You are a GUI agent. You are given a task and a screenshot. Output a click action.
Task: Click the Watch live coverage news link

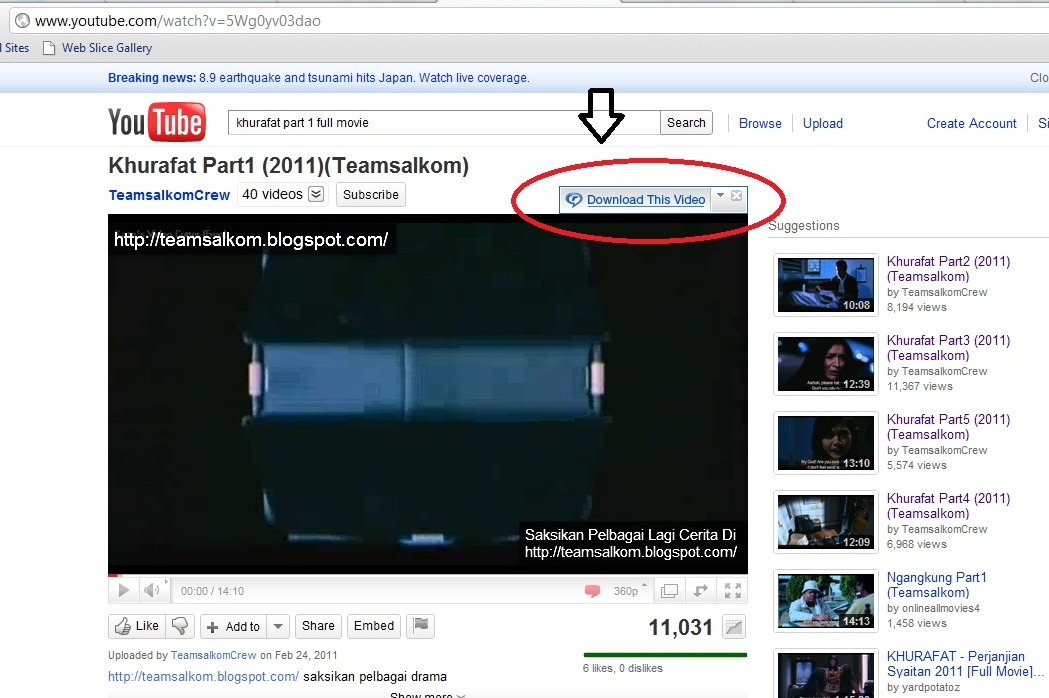(x=474, y=78)
